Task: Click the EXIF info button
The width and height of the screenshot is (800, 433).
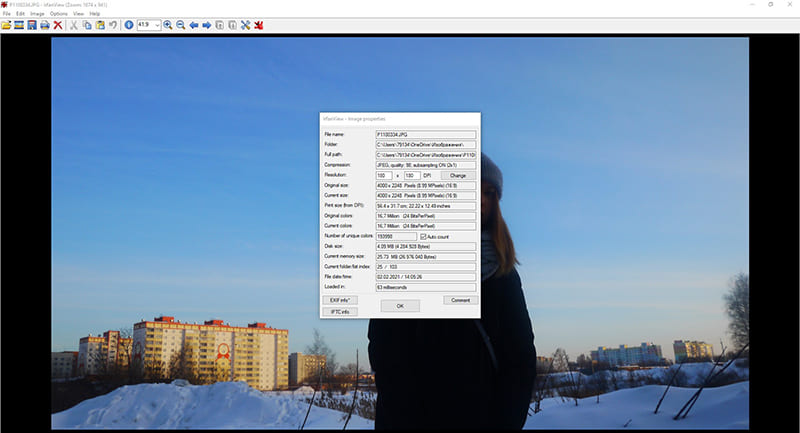Action: (x=340, y=300)
